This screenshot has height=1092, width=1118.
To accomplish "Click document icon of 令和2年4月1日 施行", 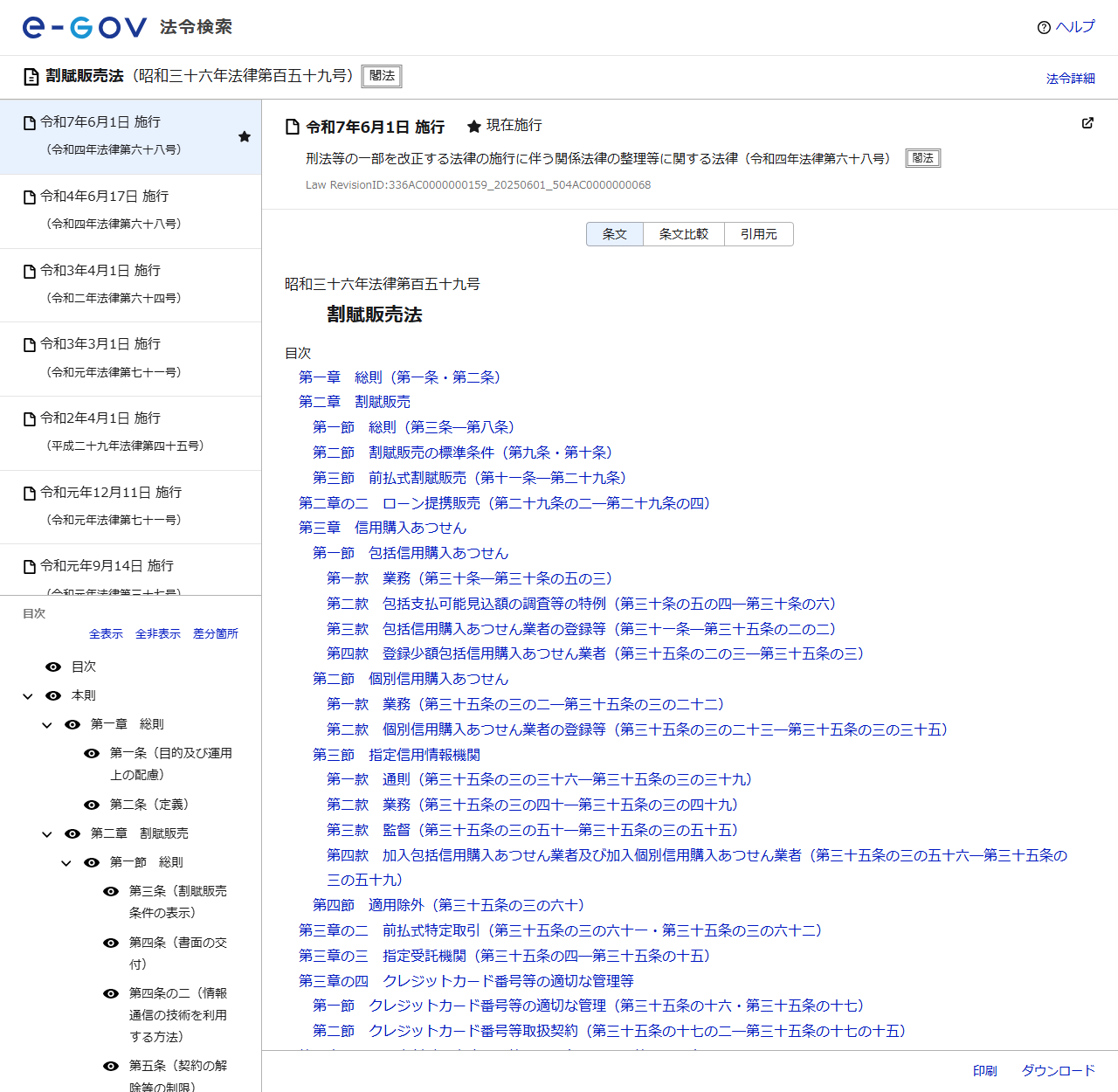I will coord(30,419).
